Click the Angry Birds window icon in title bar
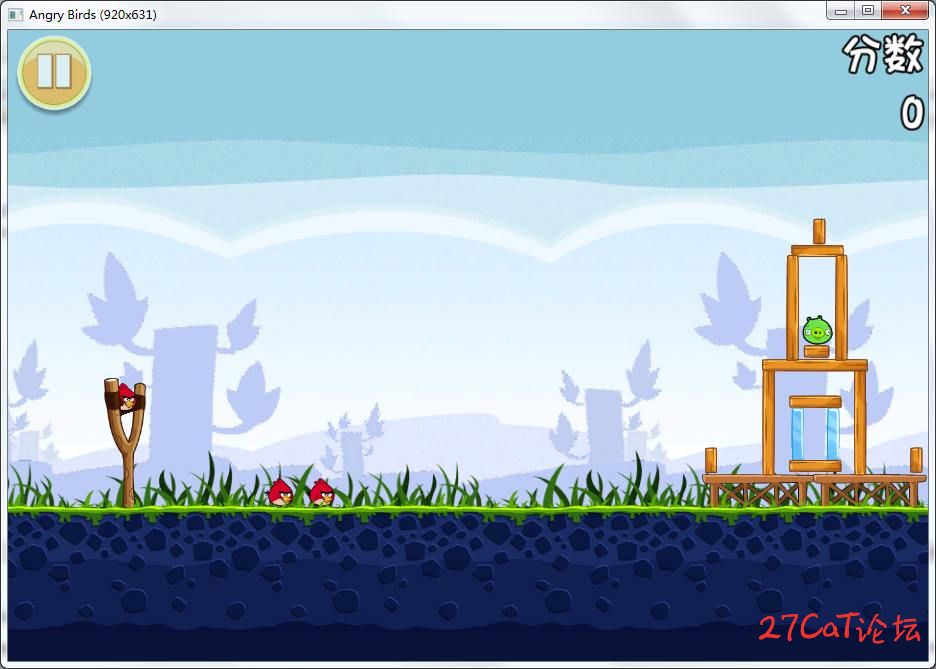 click(15, 14)
